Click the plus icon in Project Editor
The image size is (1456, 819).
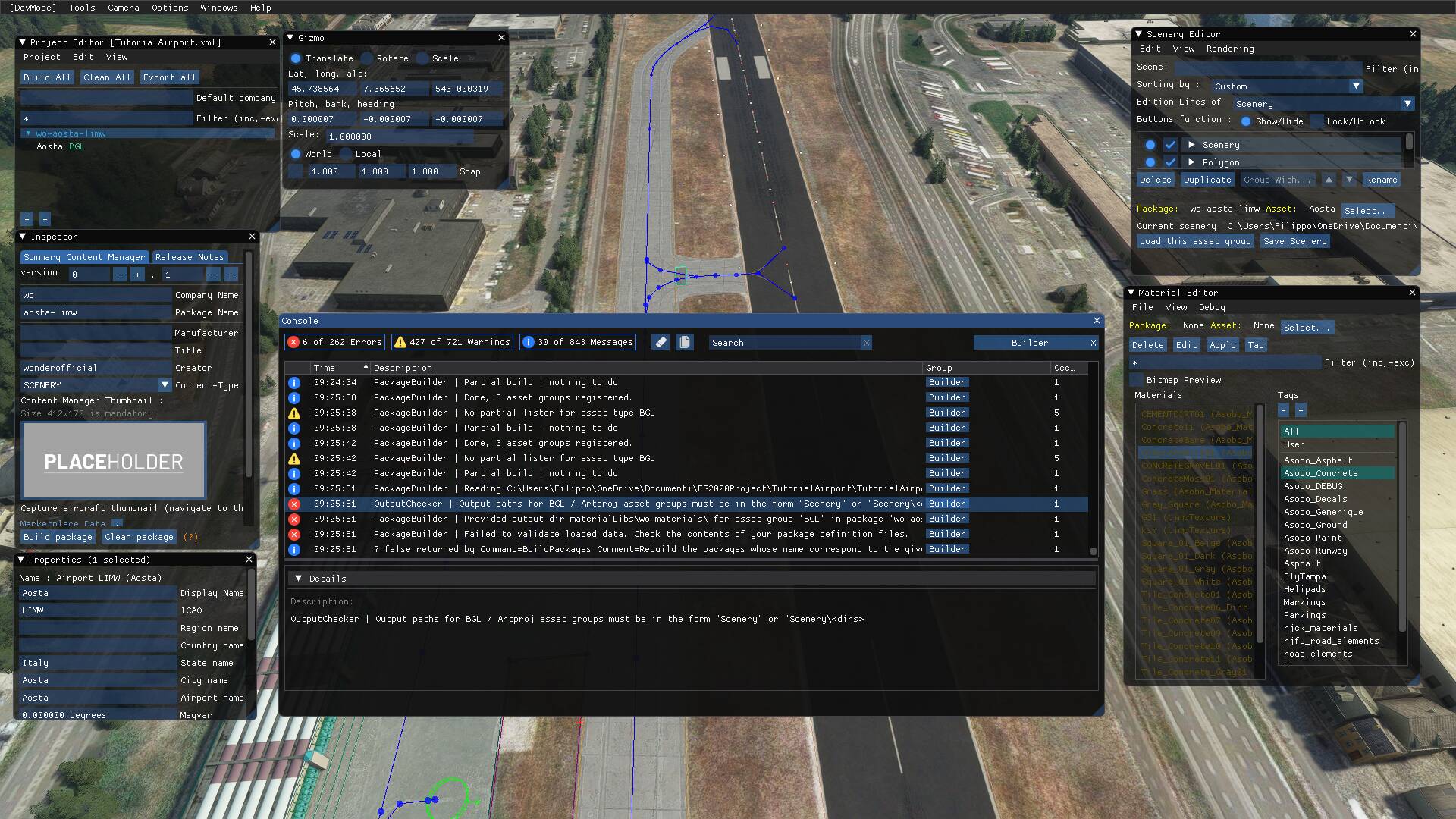[x=27, y=219]
